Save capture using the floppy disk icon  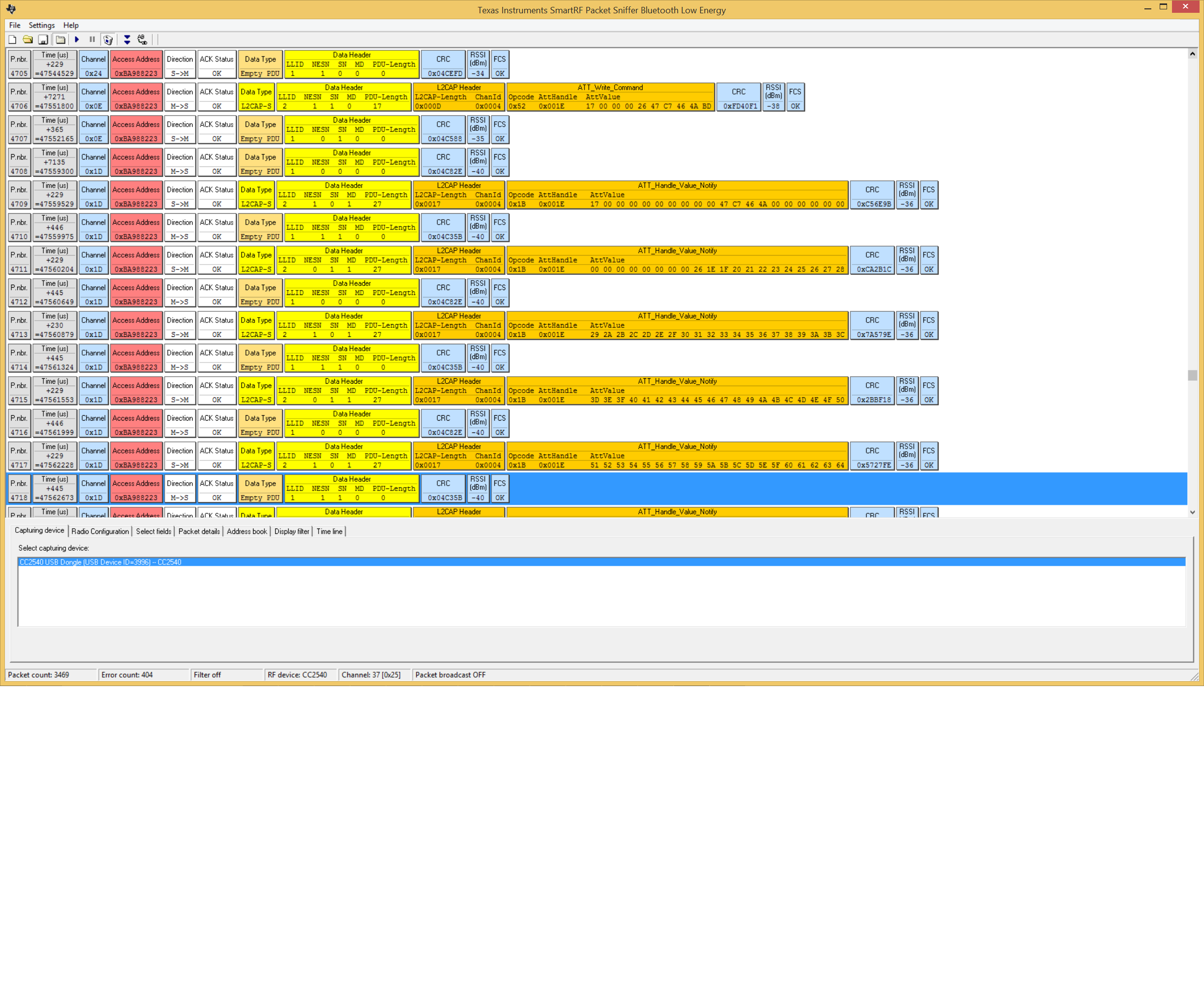click(43, 40)
